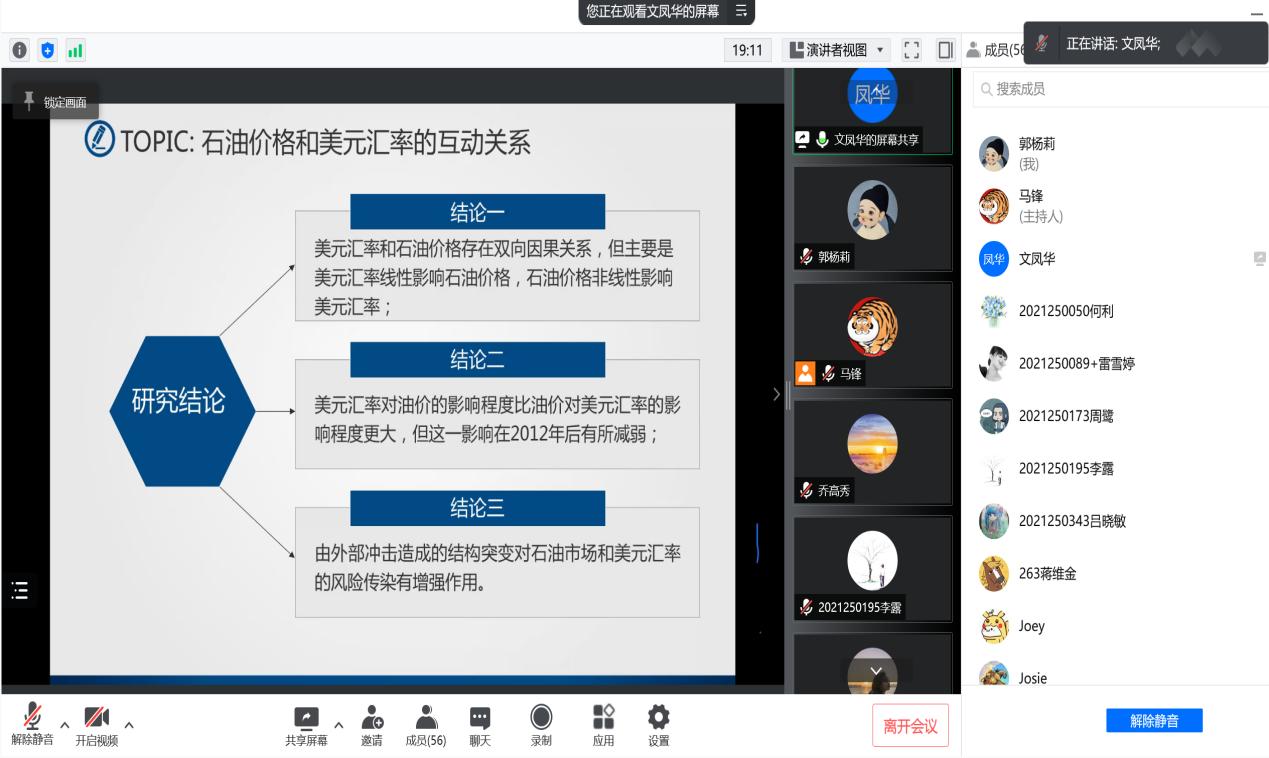Open the Apps (应用) icon
Image resolution: width=1269 pixels, height=758 pixels.
click(x=603, y=725)
